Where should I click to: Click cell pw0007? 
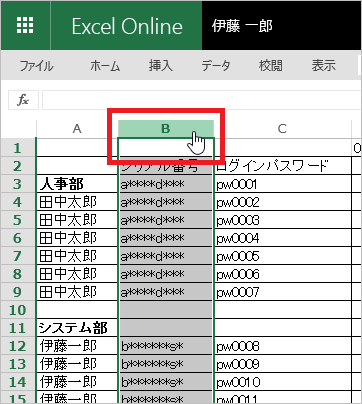(283, 292)
